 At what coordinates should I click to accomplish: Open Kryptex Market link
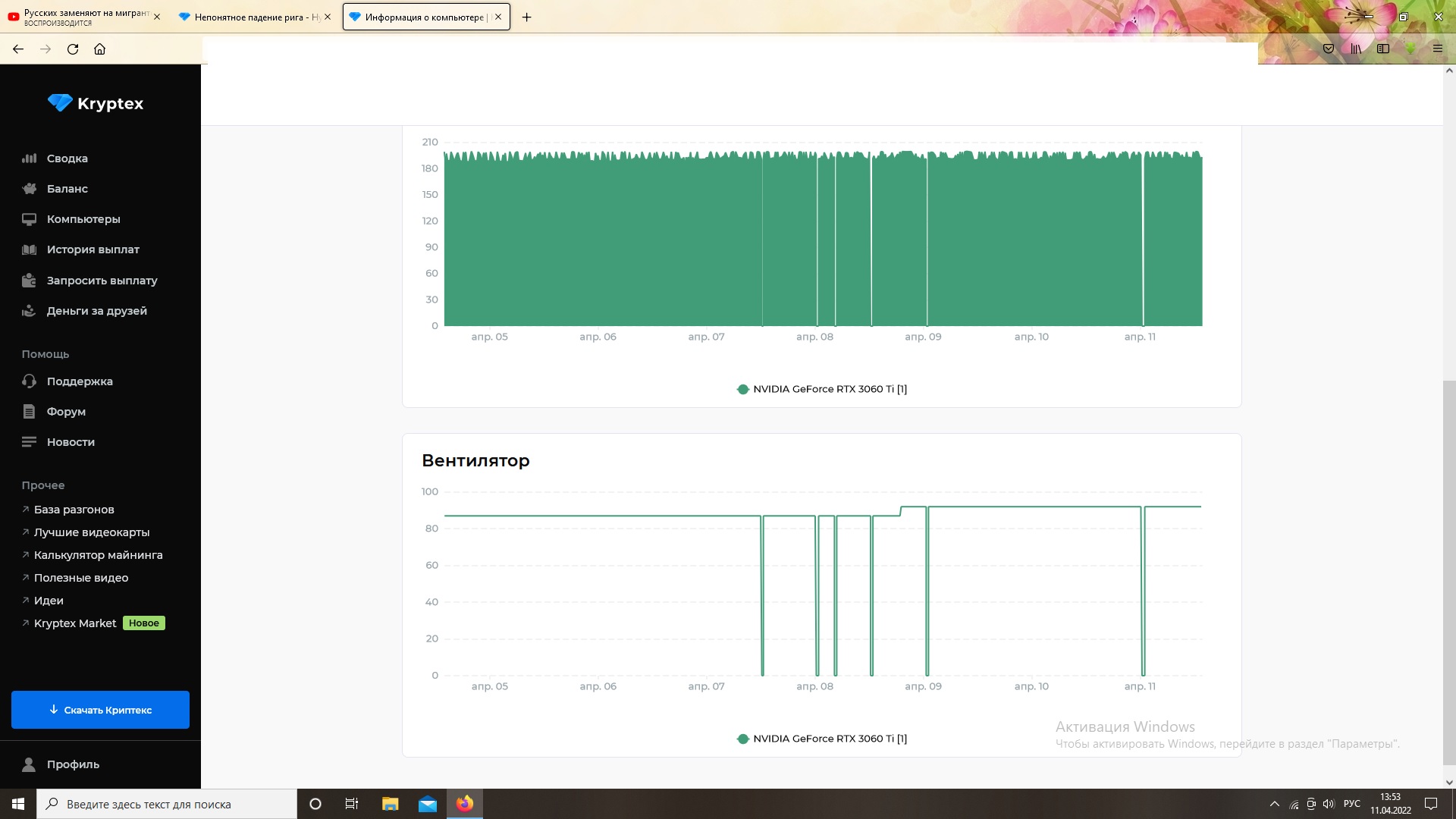click(x=75, y=623)
